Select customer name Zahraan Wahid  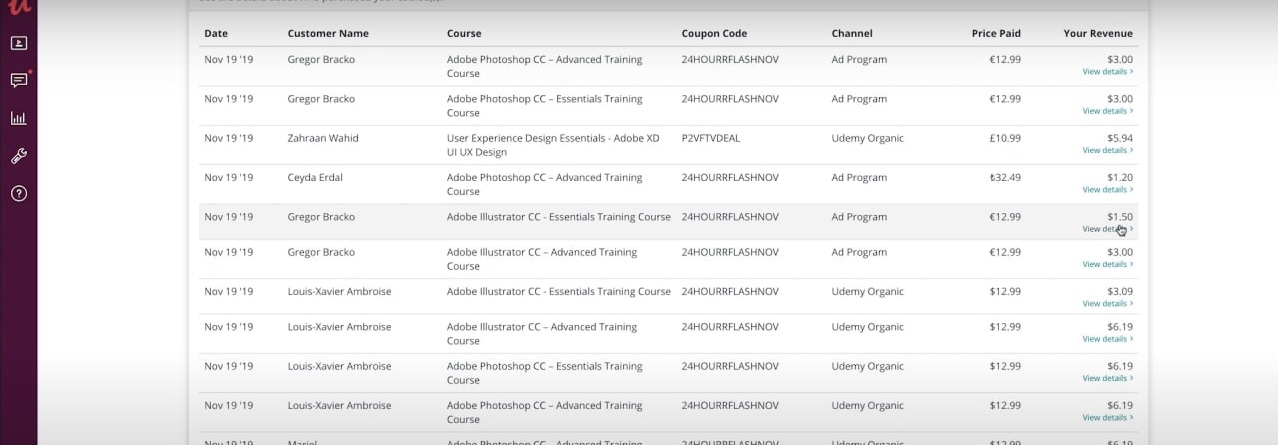click(323, 138)
